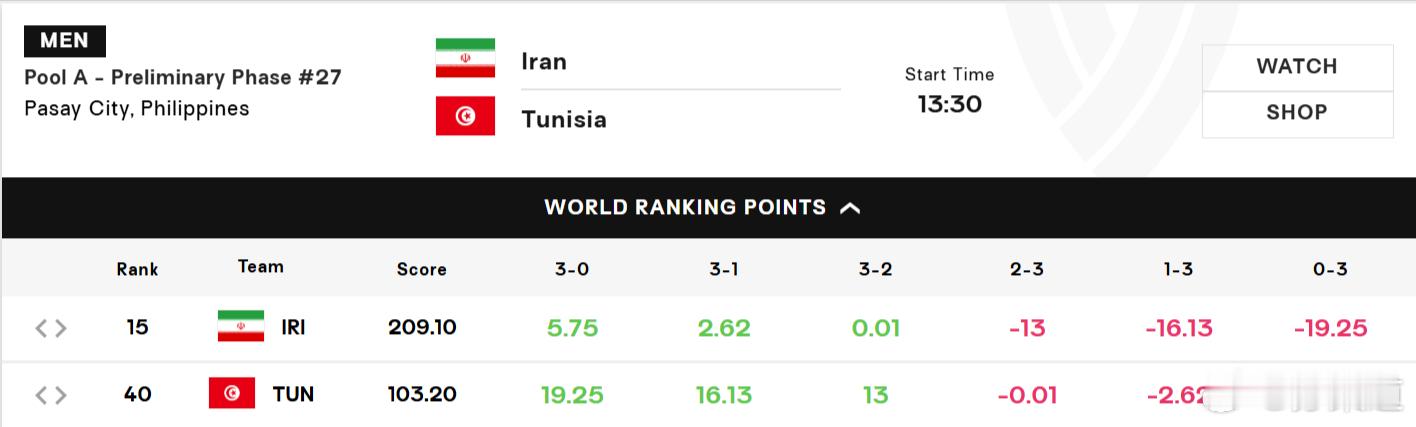The height and width of the screenshot is (427, 1416).
Task: Collapse the World Ranking Points chevron
Action: [x=850, y=208]
